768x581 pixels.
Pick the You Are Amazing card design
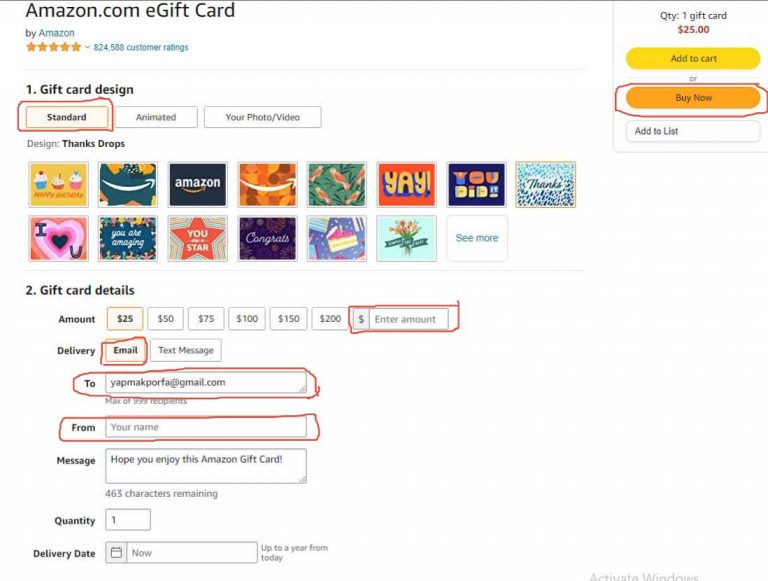point(127,238)
